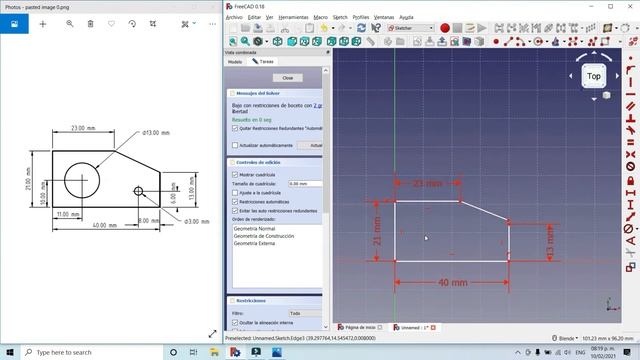Toggle Ajuste a la cuadrícula checkbox
640x360 pixels.
point(235,192)
